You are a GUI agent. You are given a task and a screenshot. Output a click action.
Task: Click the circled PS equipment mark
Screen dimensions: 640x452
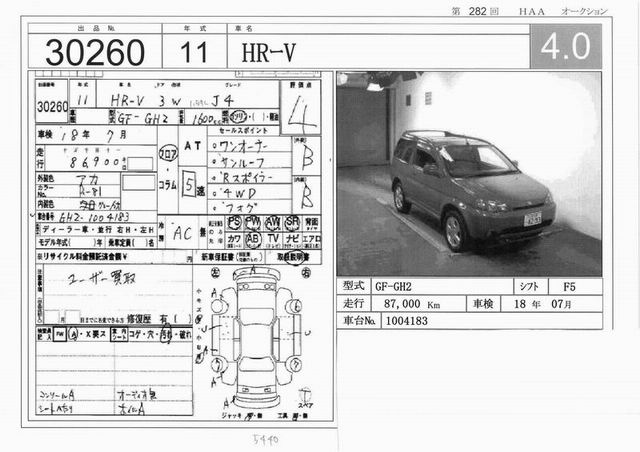click(234, 222)
